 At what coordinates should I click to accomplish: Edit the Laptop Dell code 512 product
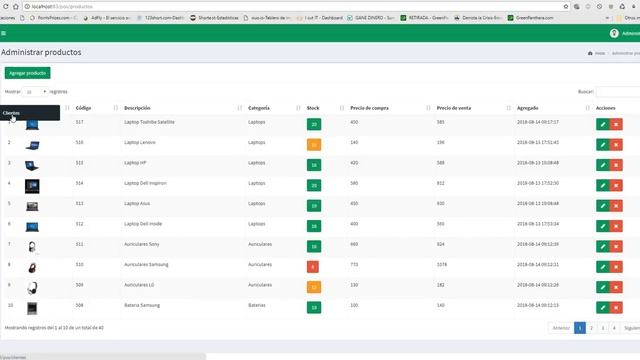point(602,226)
